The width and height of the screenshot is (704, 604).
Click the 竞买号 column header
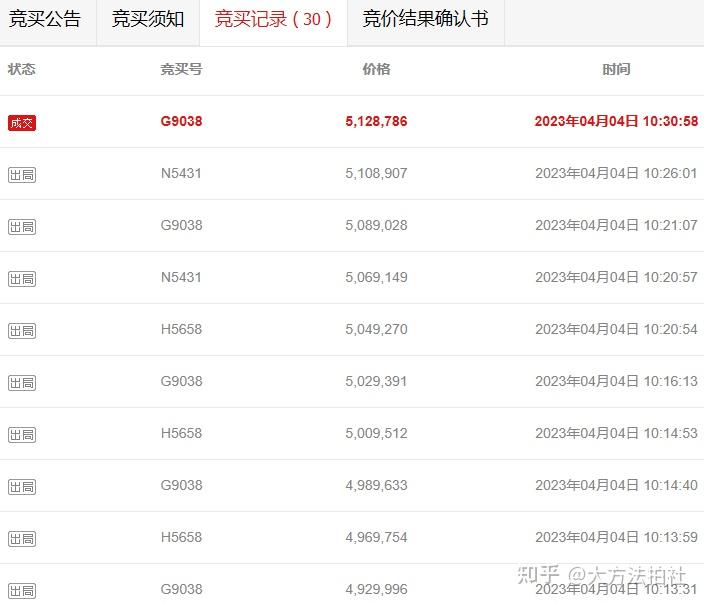[x=181, y=69]
